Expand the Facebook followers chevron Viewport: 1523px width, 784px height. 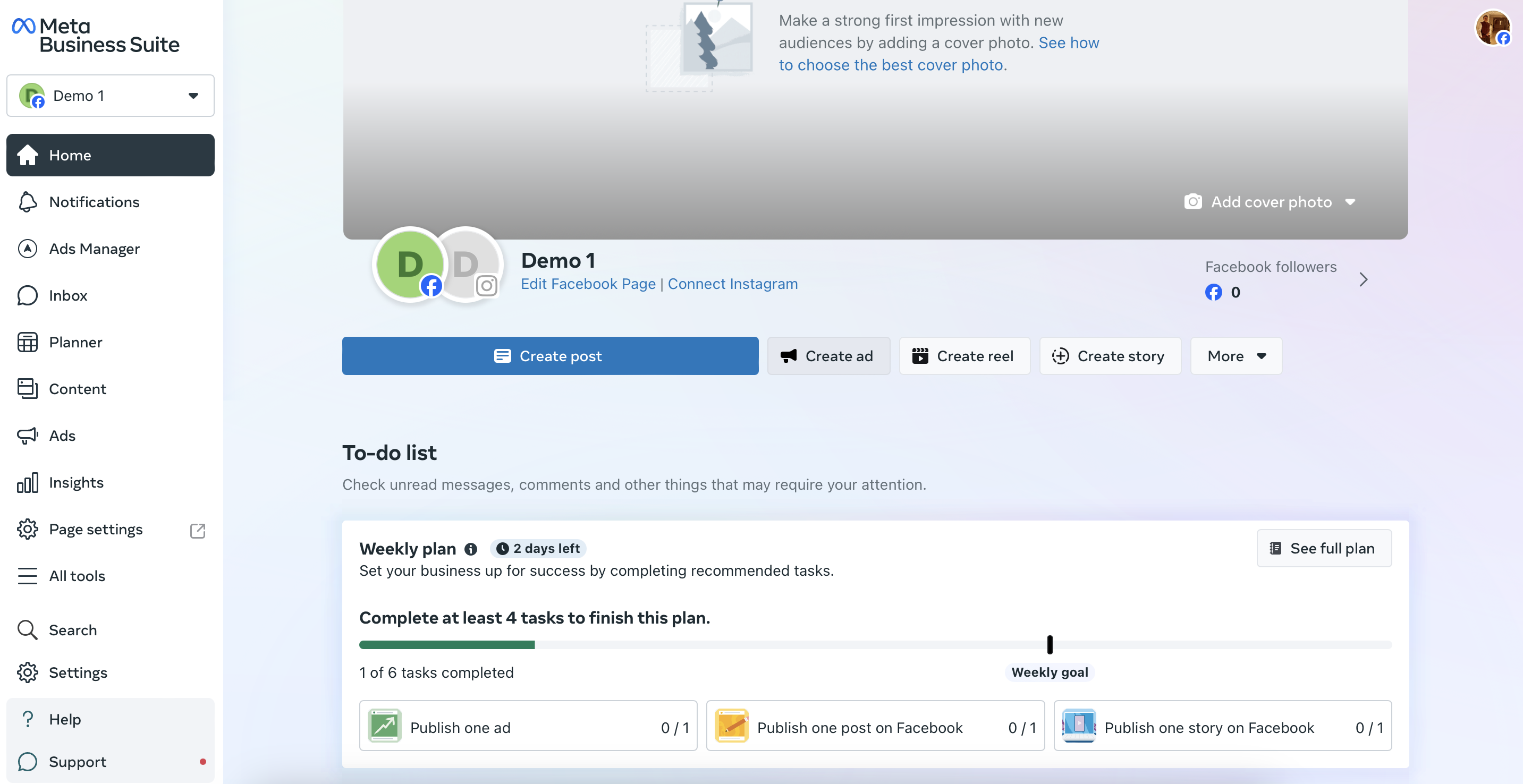[x=1364, y=279]
